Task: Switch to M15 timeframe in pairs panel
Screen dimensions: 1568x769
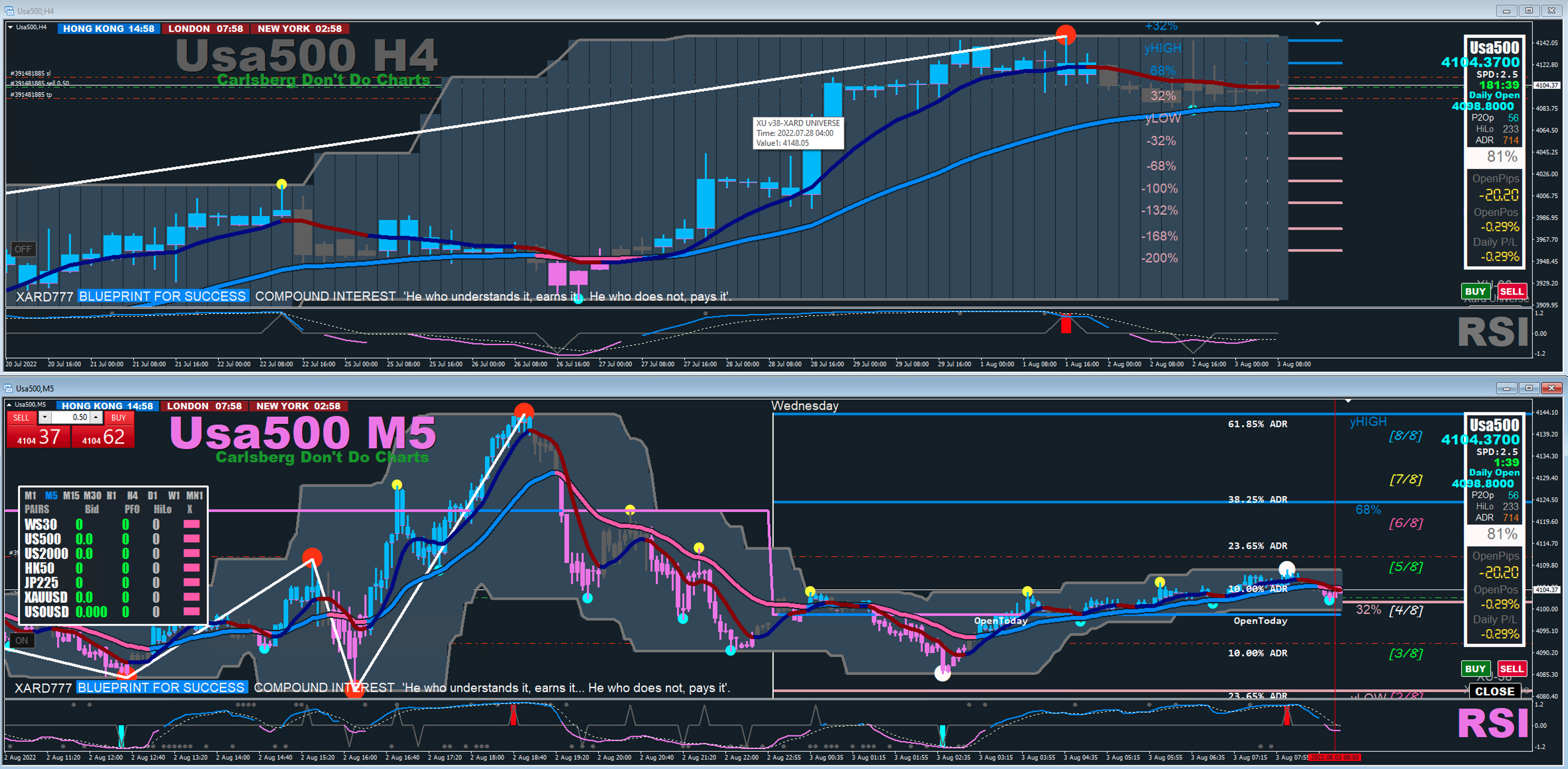Action: (71, 496)
